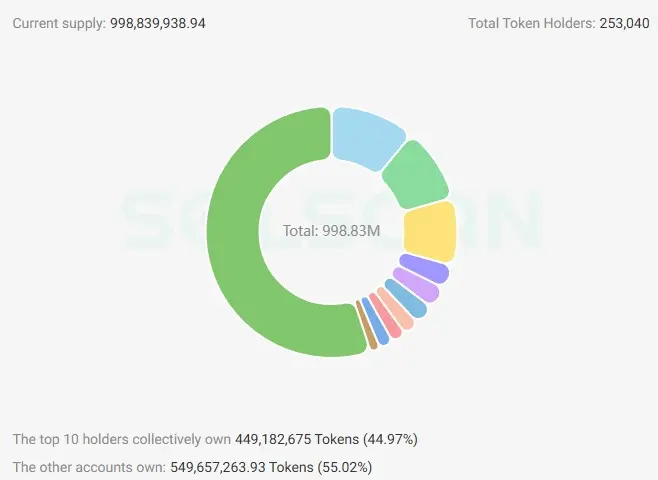This screenshot has height=480, width=658.
Task: Click the 253,040 holders count
Action: pyautogui.click(x=624, y=22)
